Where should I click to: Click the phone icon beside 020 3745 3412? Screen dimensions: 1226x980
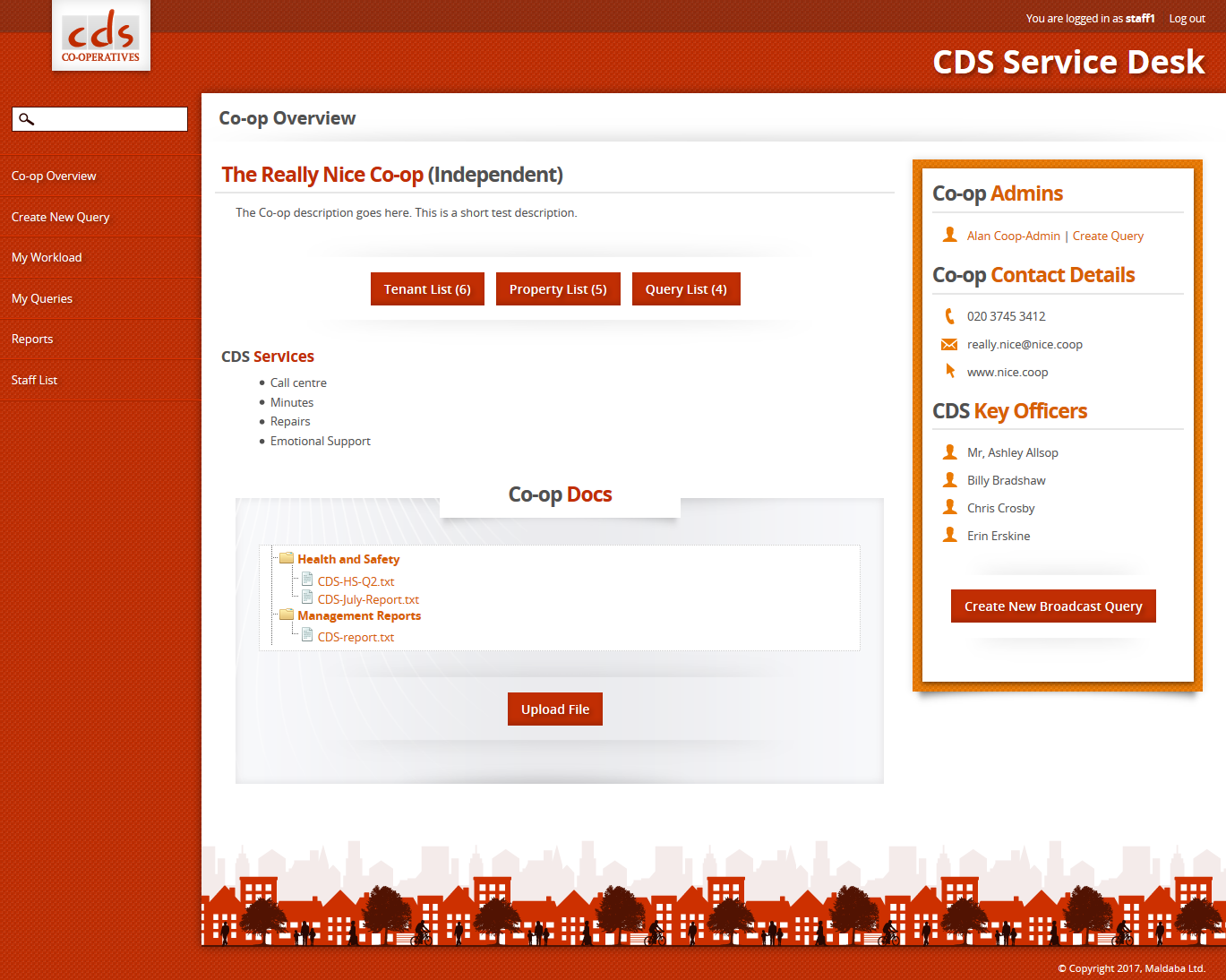pos(949,316)
